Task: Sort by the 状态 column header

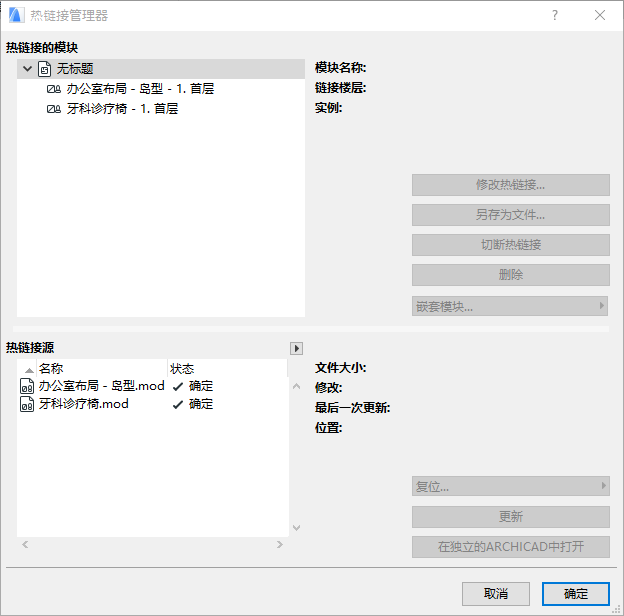Action: 227,368
